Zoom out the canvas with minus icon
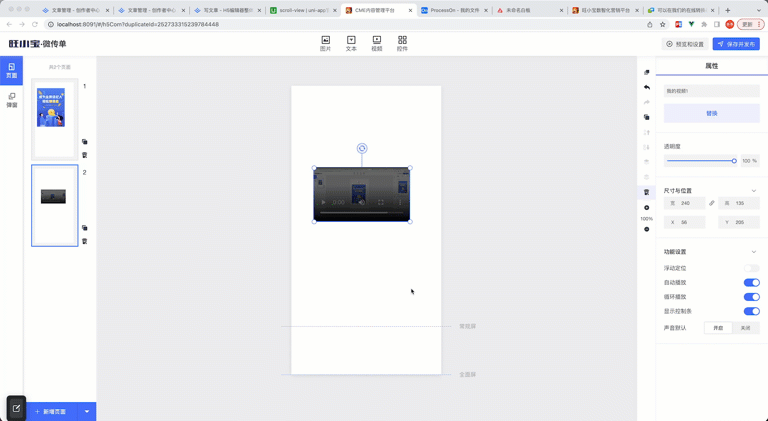This screenshot has width=768, height=421. [x=647, y=229]
